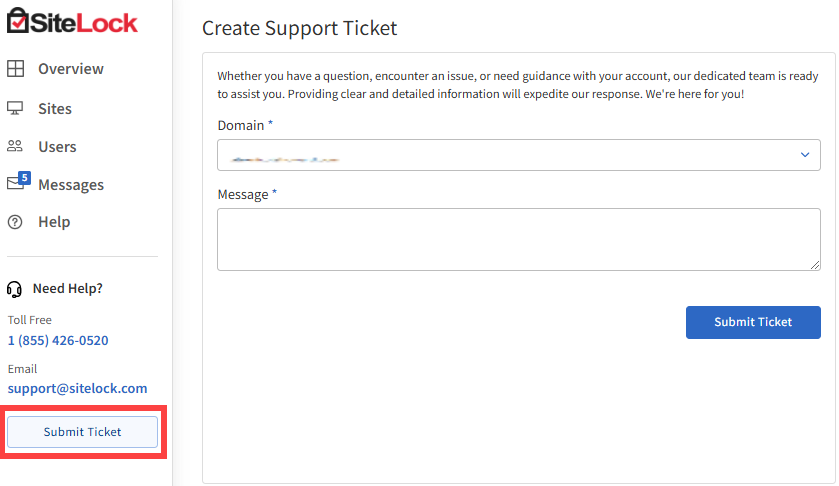Expand the Domain list using the chevron arrow
Viewport: 839px width, 486px height.
804,155
